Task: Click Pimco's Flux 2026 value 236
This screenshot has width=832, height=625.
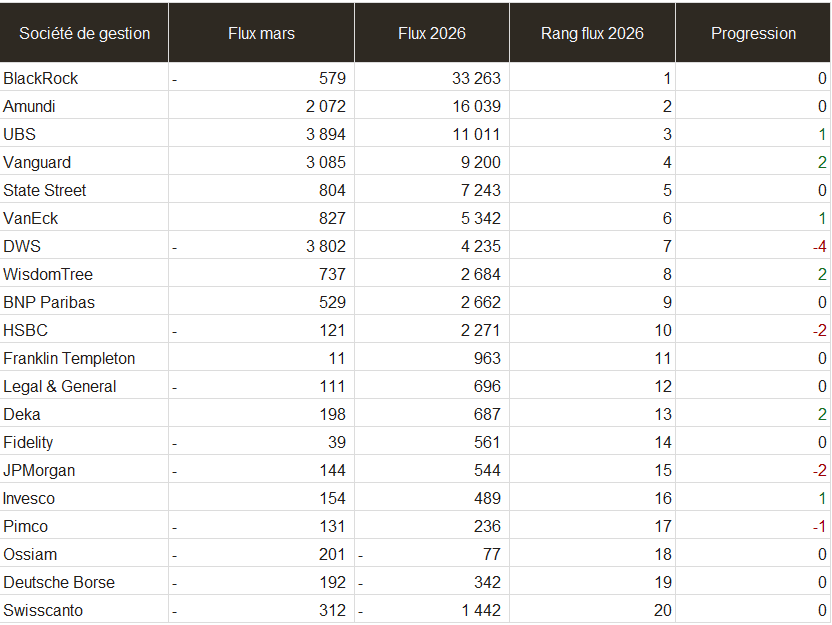Action: [x=487, y=527]
